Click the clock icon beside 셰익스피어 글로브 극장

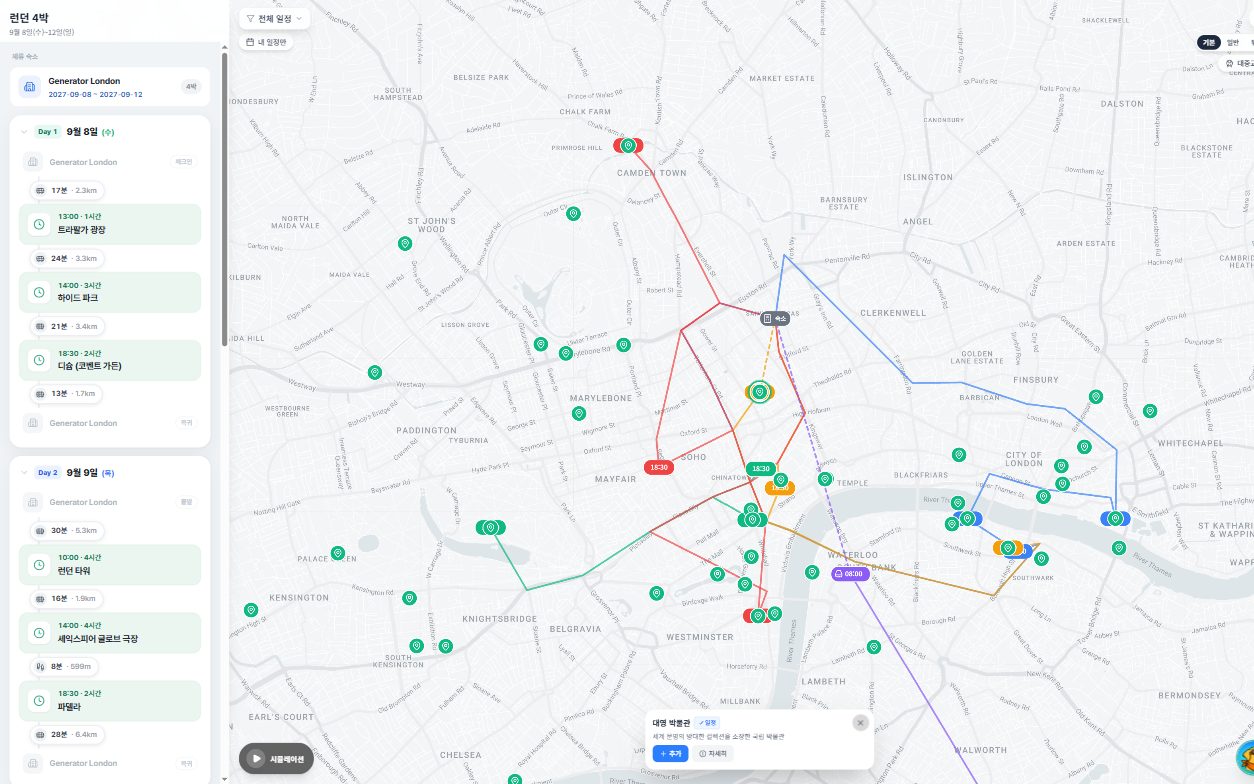click(39, 633)
